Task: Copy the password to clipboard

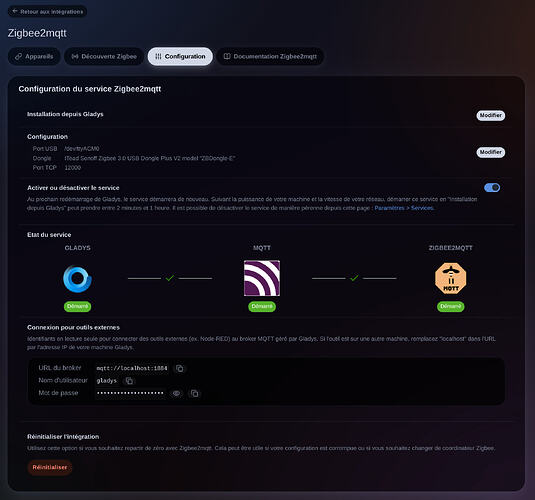Action: (194, 393)
